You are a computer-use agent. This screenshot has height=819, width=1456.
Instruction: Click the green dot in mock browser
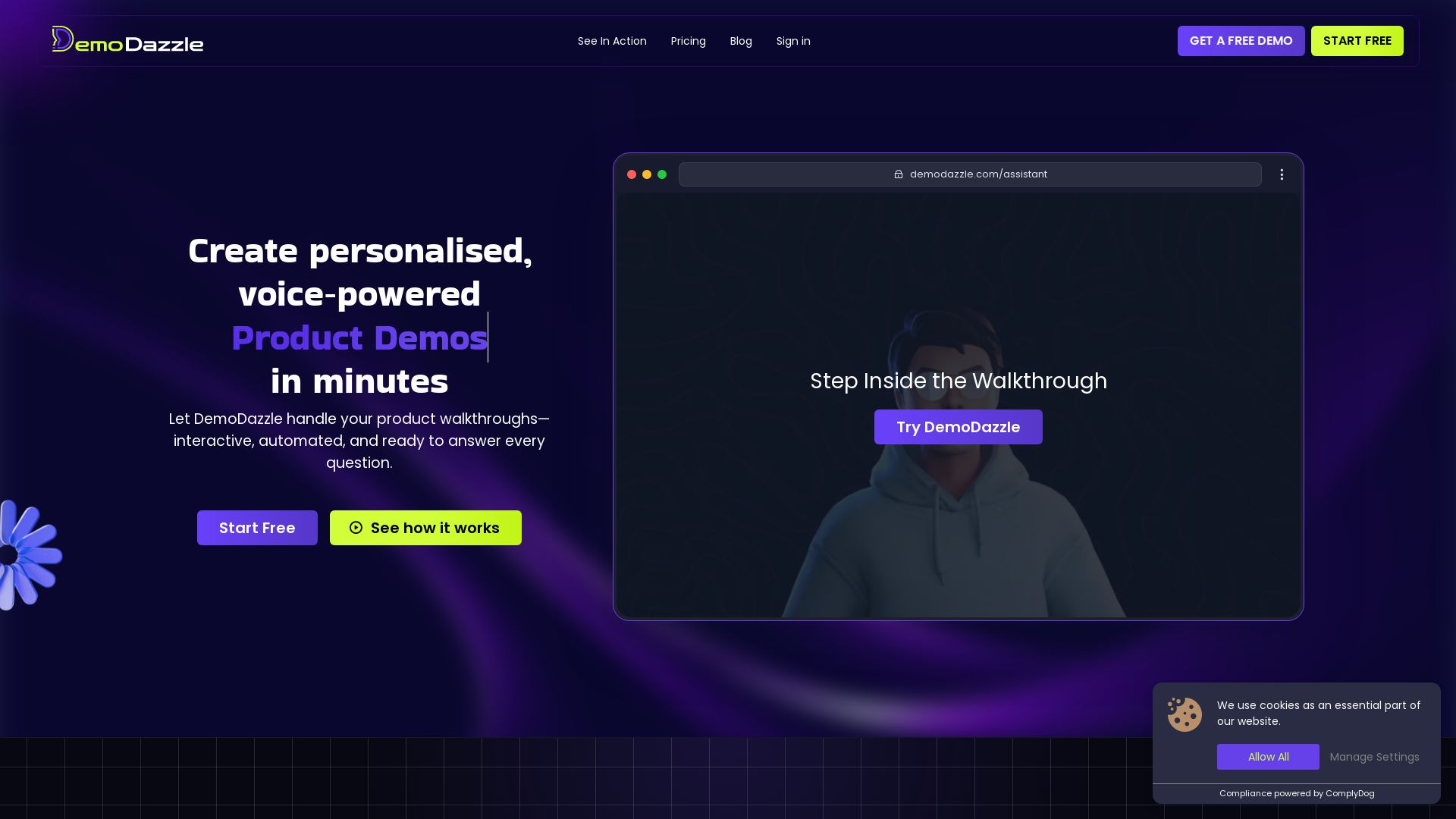tap(662, 174)
